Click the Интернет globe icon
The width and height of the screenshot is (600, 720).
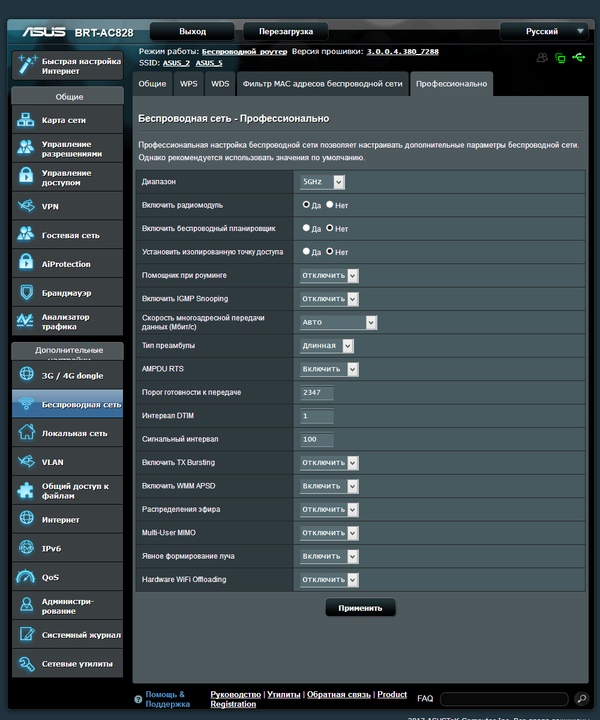click(x=26, y=519)
